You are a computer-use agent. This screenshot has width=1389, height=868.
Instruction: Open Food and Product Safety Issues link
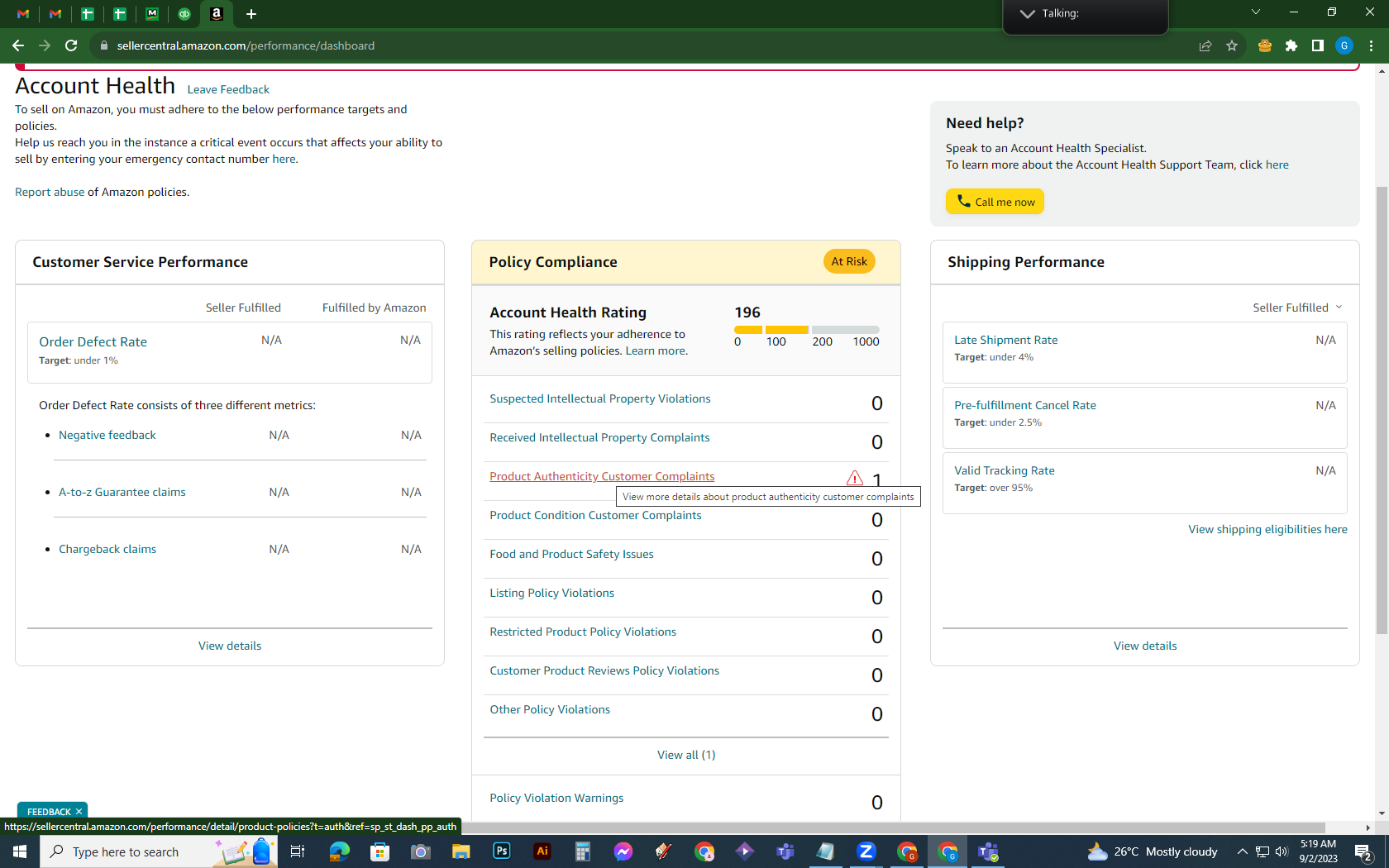pyautogui.click(x=571, y=554)
